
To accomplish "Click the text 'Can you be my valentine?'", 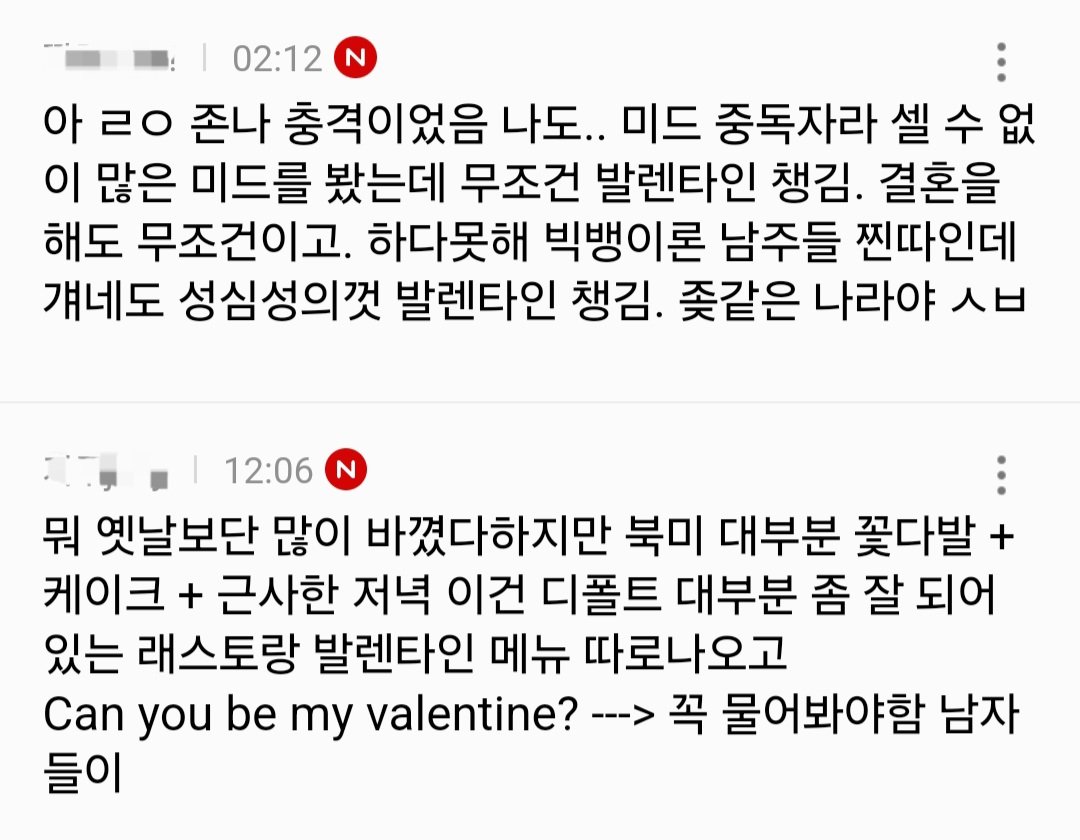I will pos(310,716).
